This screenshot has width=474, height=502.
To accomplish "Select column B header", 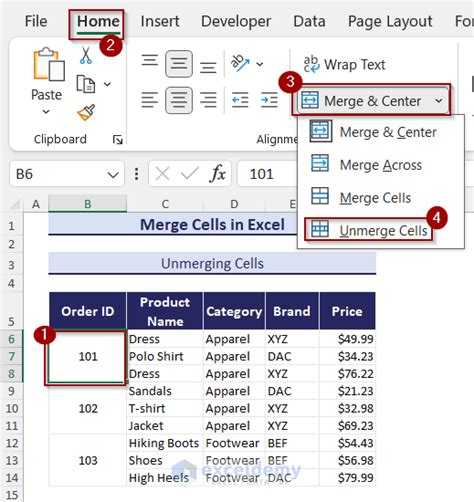I will point(88,203).
